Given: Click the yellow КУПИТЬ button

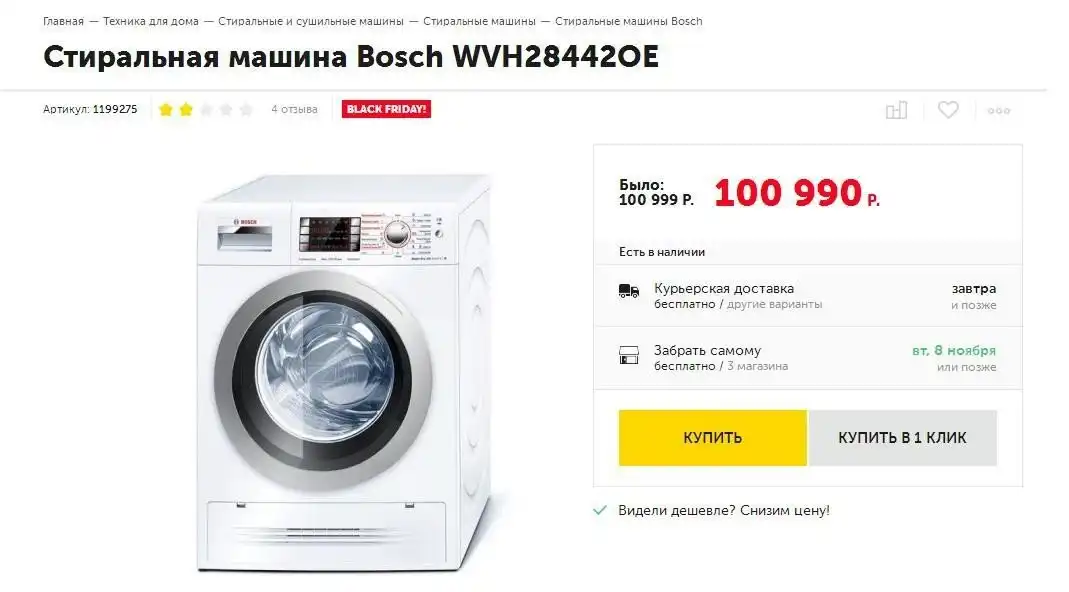Looking at the screenshot, I should [712, 438].
